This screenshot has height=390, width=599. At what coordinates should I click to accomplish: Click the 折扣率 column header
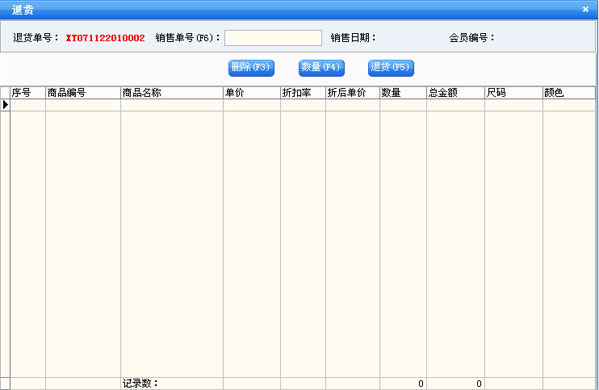tap(303, 93)
